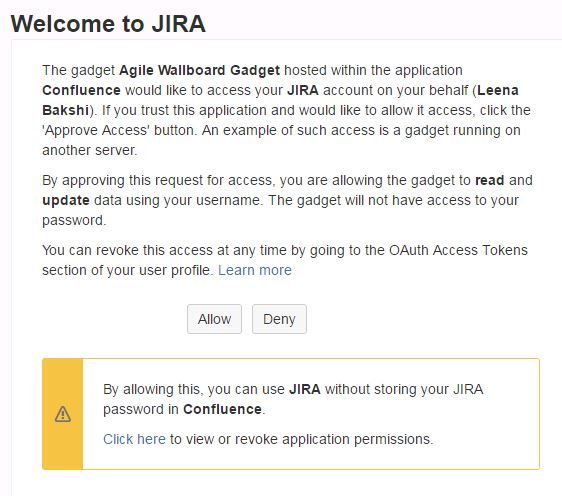Click the 'another server' text
562x496 pixels.
(89, 151)
